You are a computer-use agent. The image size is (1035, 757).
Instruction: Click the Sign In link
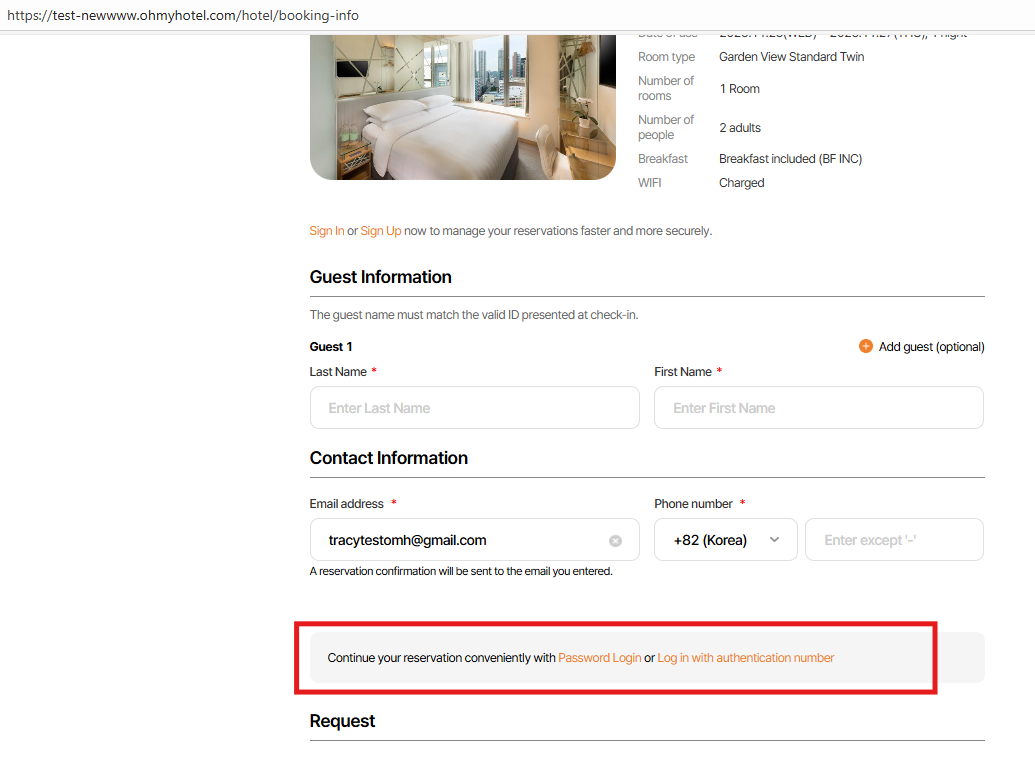pos(327,231)
